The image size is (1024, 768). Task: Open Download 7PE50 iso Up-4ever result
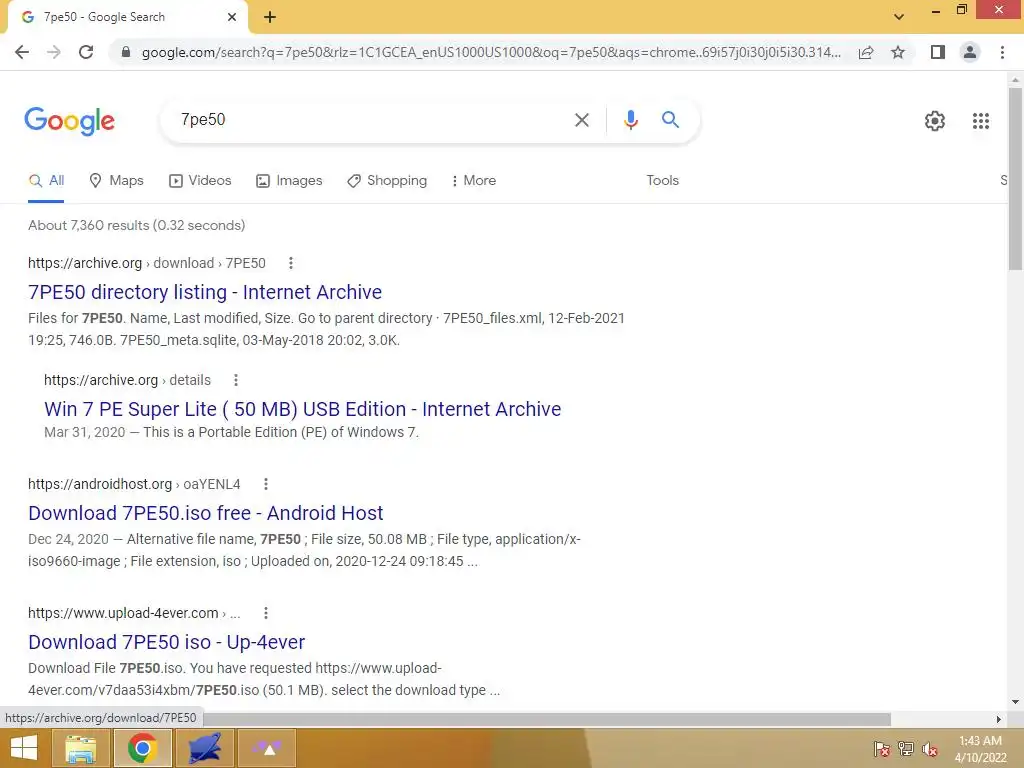(167, 643)
